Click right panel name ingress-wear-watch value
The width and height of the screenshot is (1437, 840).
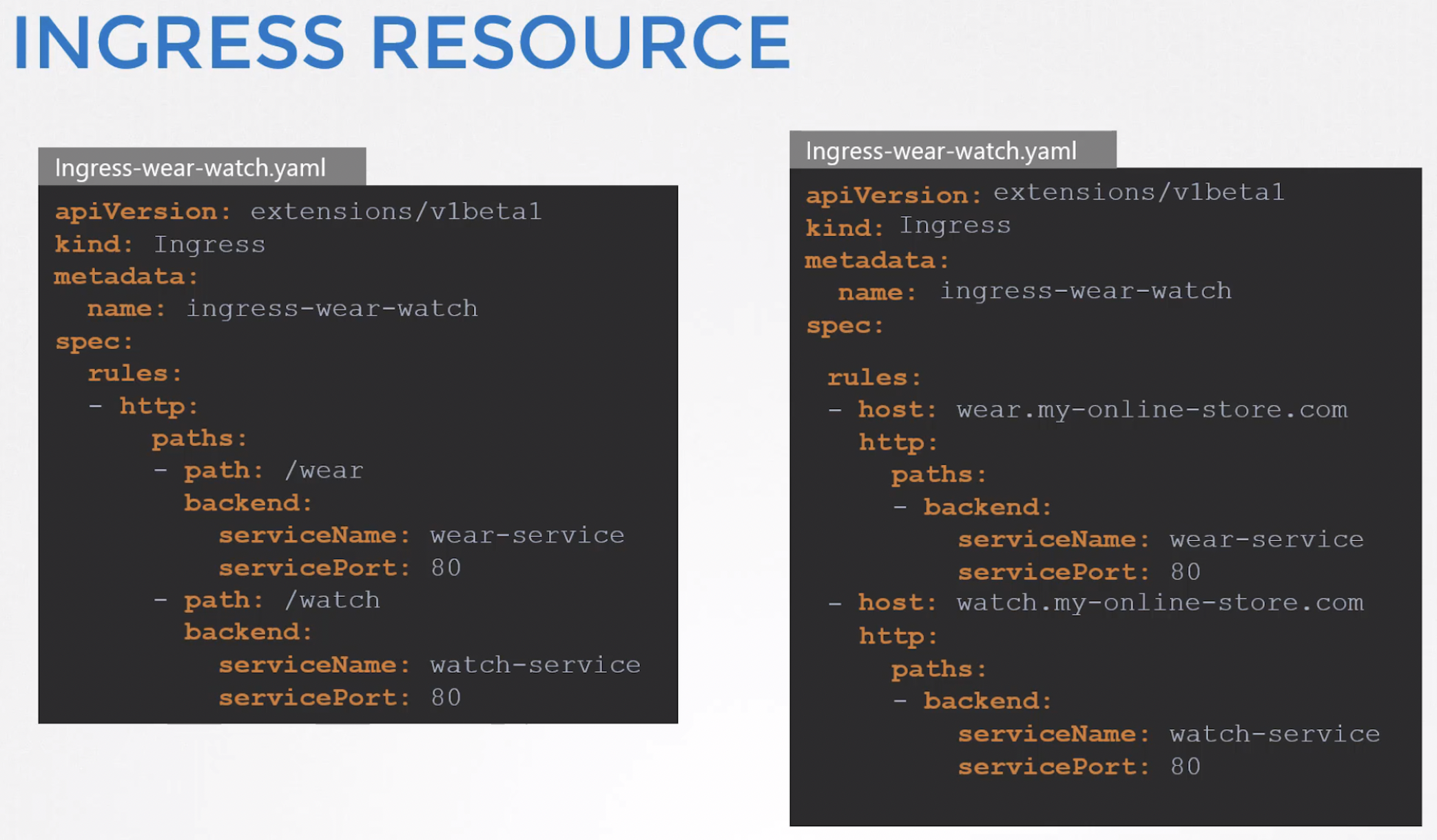click(x=1086, y=291)
